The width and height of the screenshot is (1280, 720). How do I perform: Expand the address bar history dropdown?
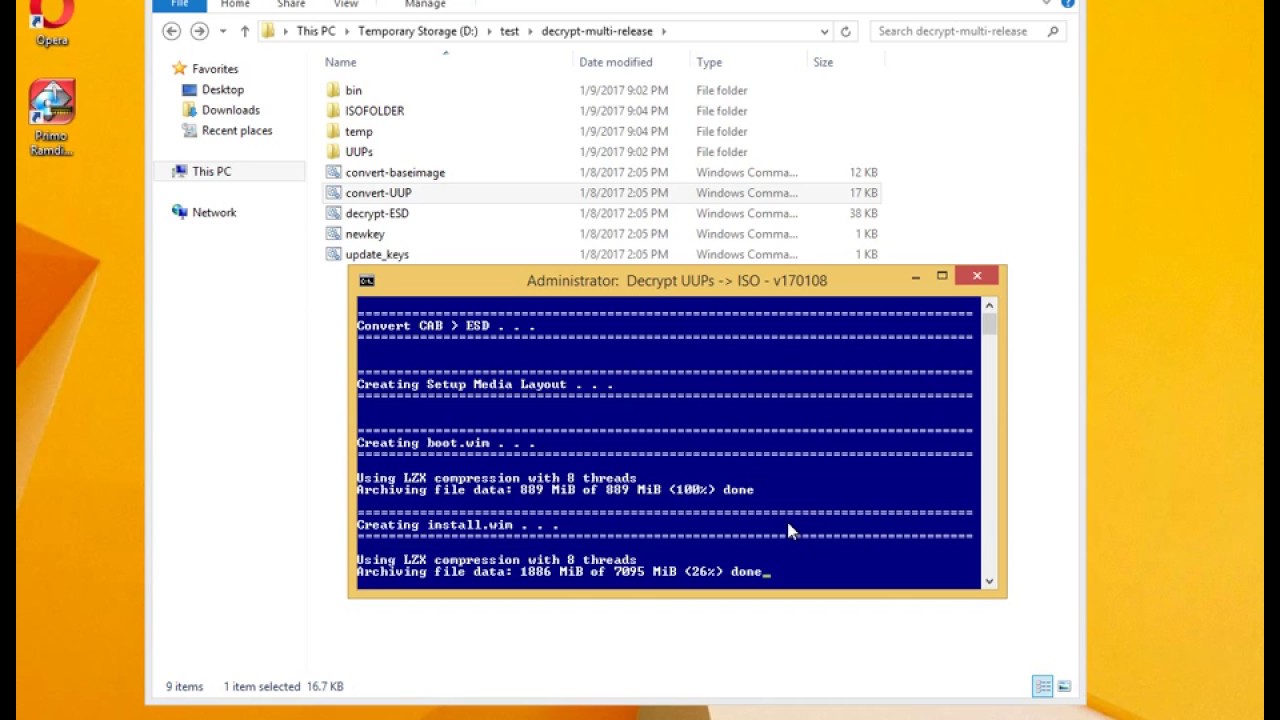coord(824,31)
